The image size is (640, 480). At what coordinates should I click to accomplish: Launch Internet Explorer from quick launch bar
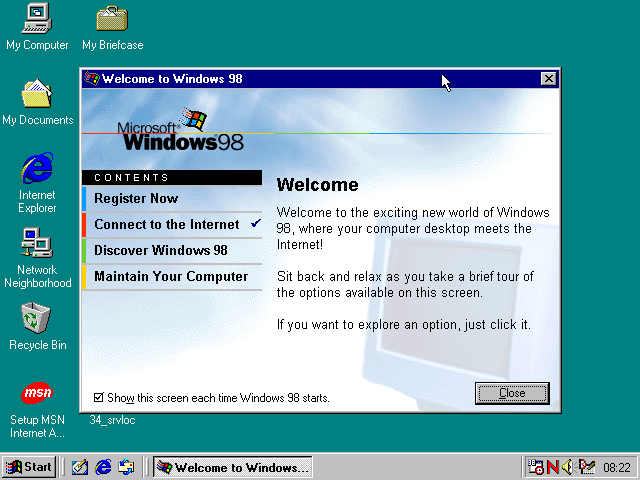click(103, 467)
